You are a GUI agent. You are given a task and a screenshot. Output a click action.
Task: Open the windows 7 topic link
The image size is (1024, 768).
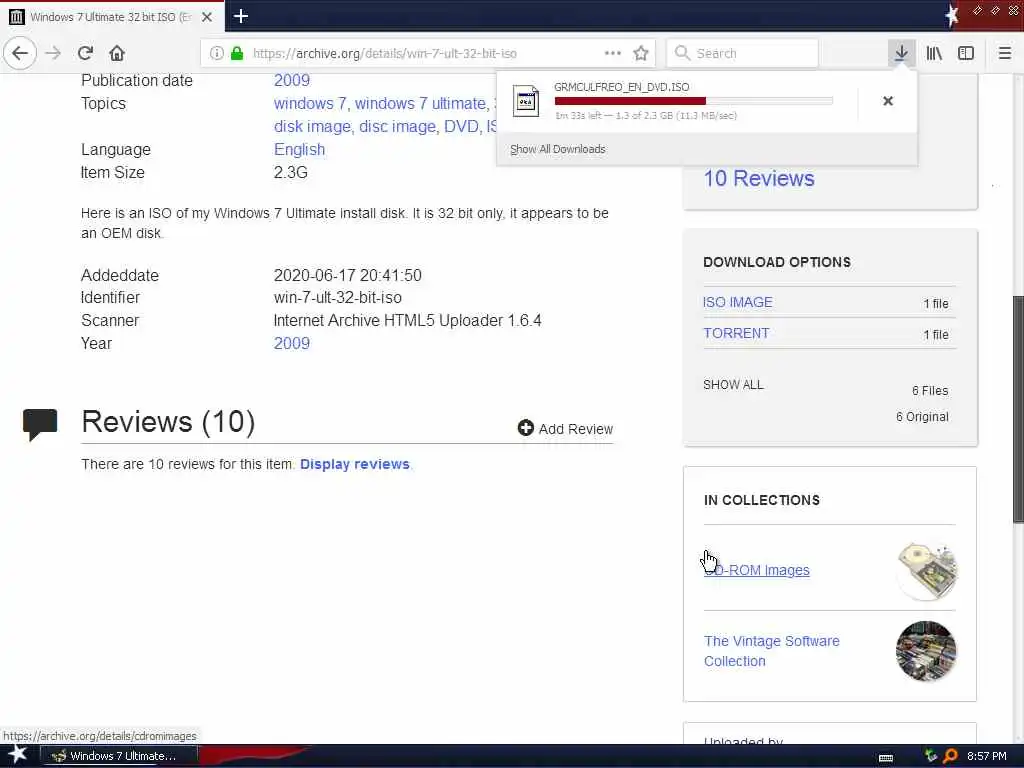click(x=310, y=104)
